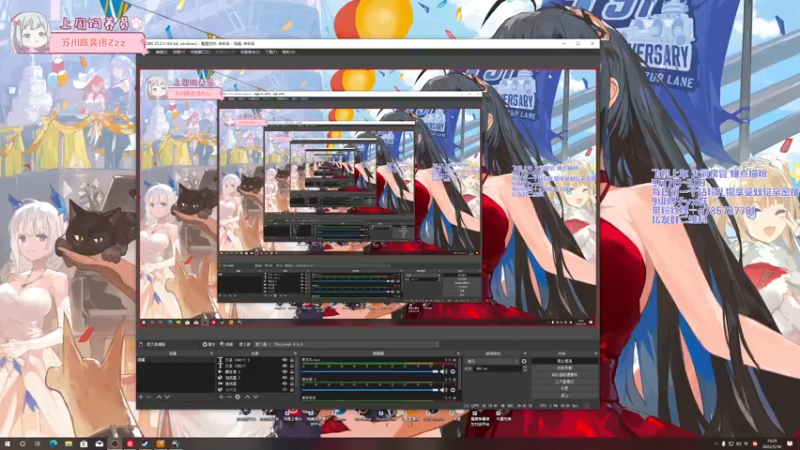The width and height of the screenshot is (800, 450).
Task: Click 开始录制 start recording button
Action: pyautogui.click(x=564, y=368)
